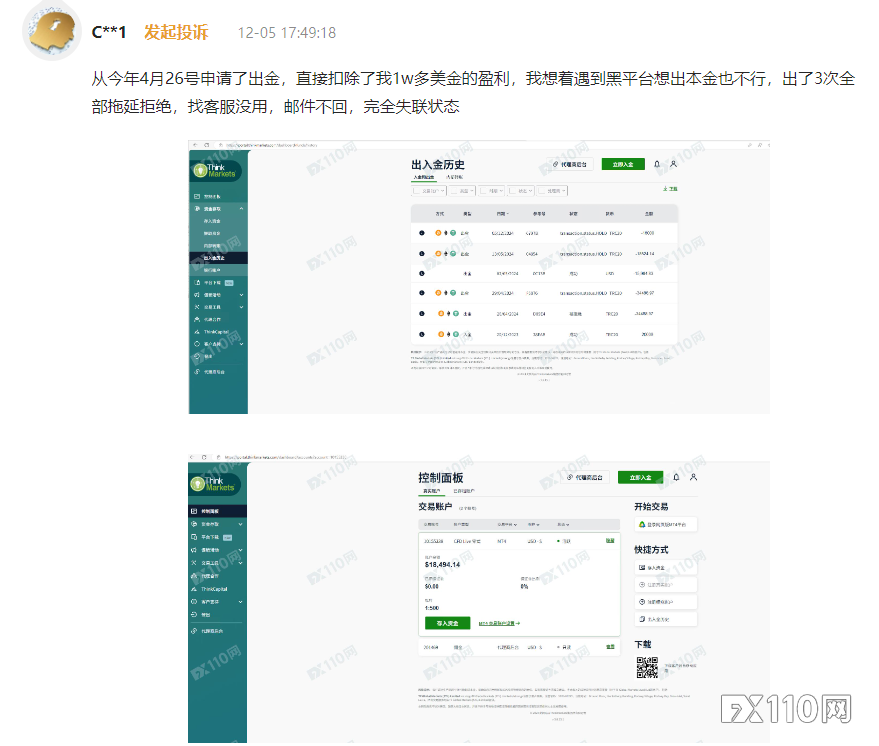
Task: Open the 控制面板 screenshot image
Action: pyautogui.click(x=479, y=599)
